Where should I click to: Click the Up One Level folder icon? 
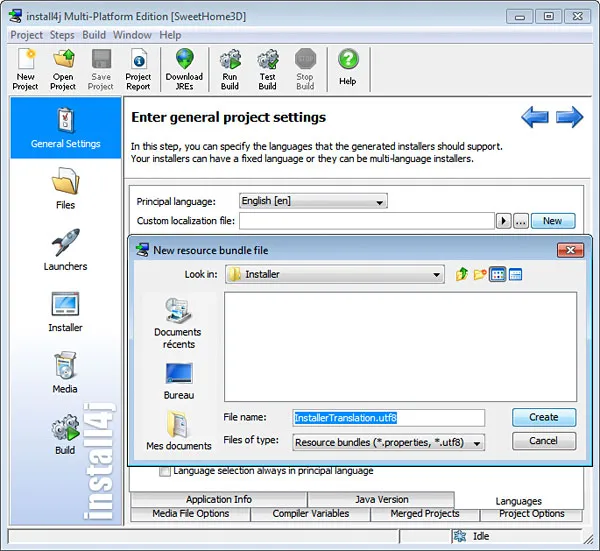click(462, 274)
